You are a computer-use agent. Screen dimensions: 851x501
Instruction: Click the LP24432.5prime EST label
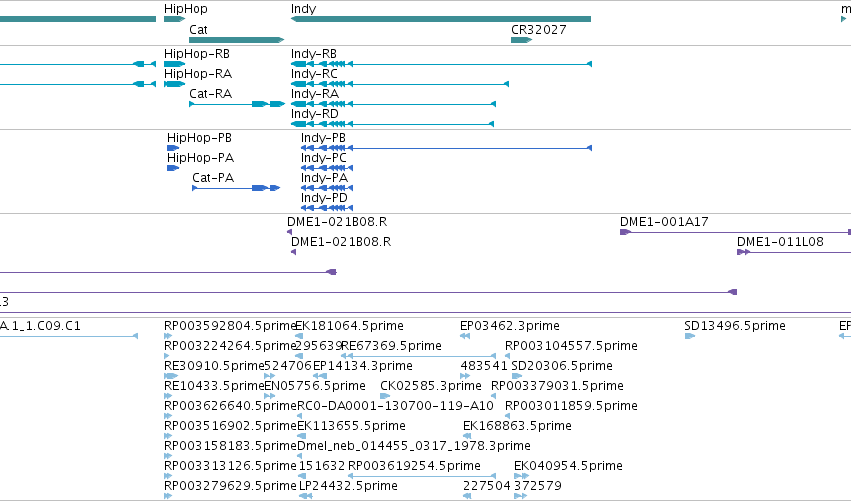(x=348, y=487)
